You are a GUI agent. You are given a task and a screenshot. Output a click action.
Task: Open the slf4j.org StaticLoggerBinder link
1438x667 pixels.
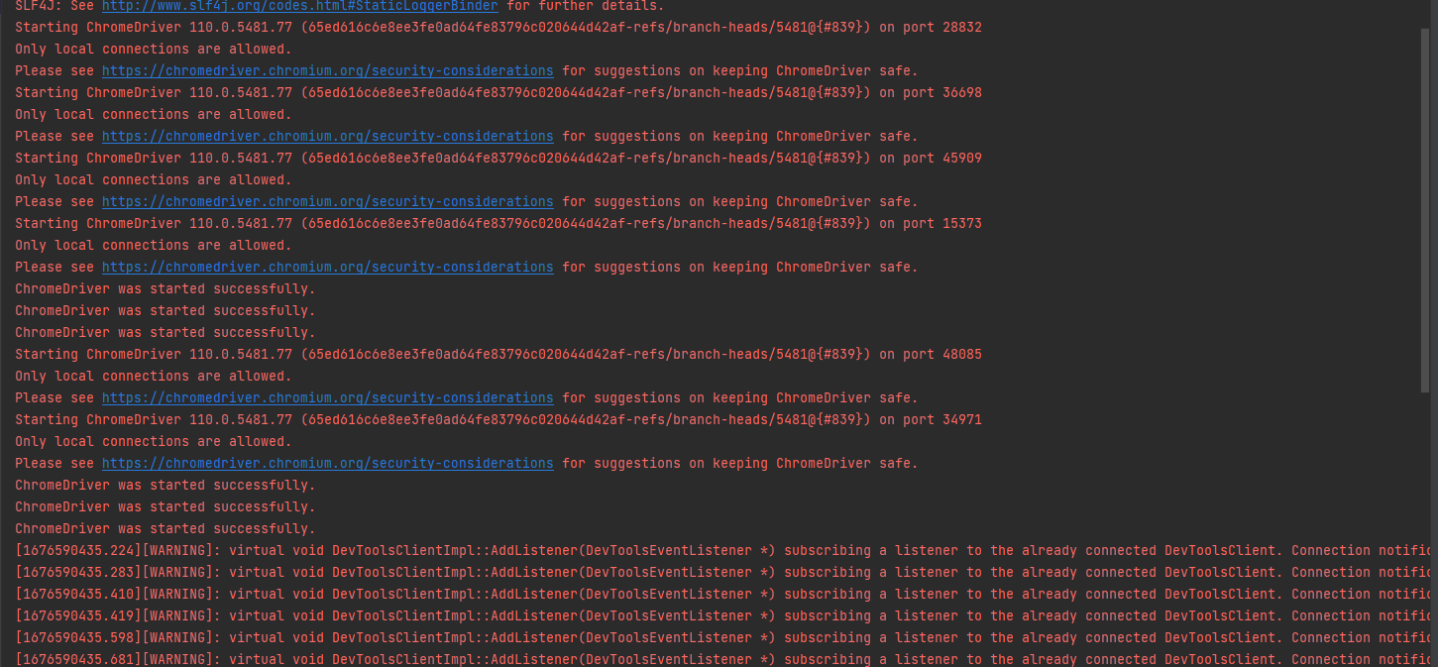[299, 6]
